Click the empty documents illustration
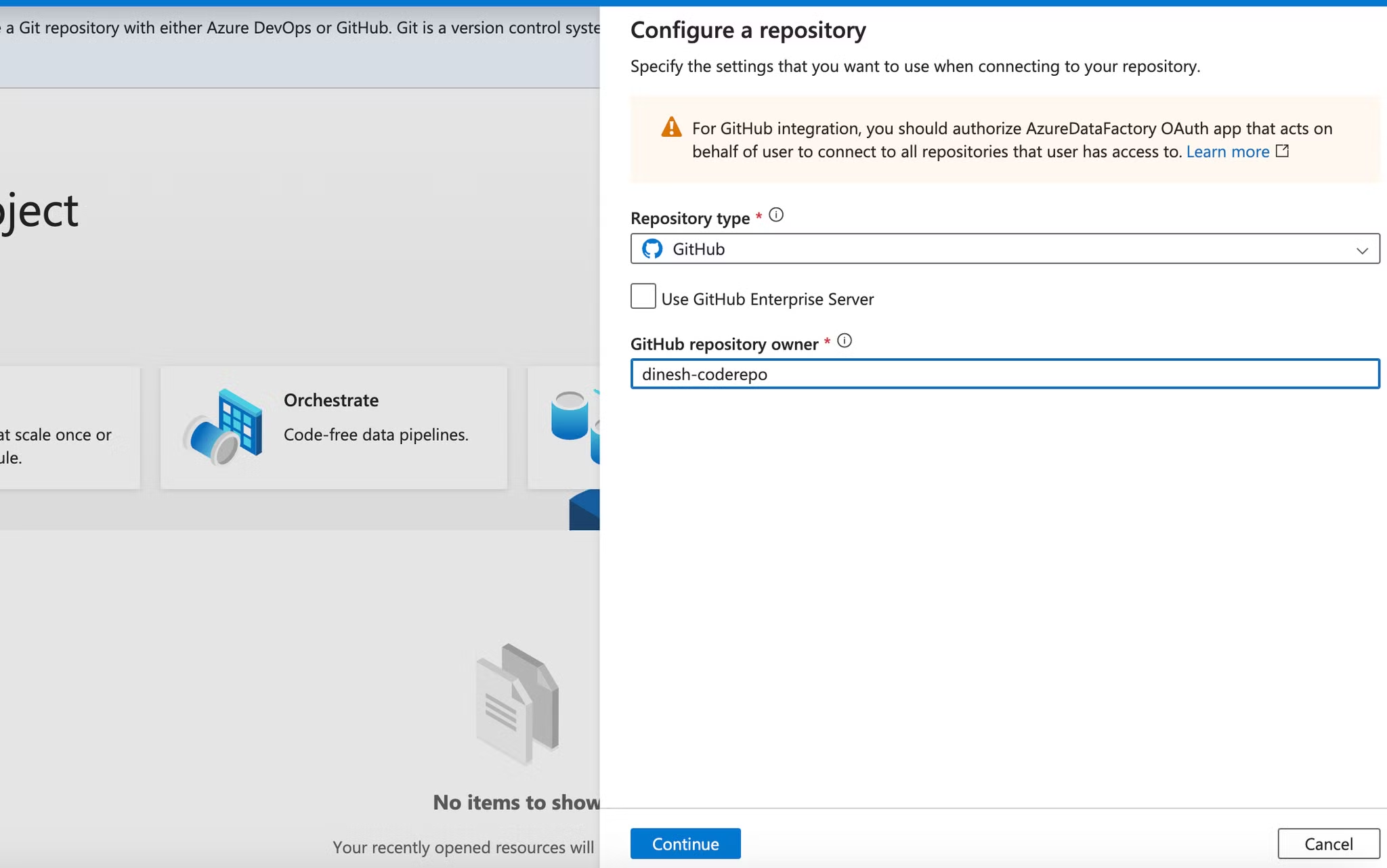The width and height of the screenshot is (1387, 868). point(518,704)
